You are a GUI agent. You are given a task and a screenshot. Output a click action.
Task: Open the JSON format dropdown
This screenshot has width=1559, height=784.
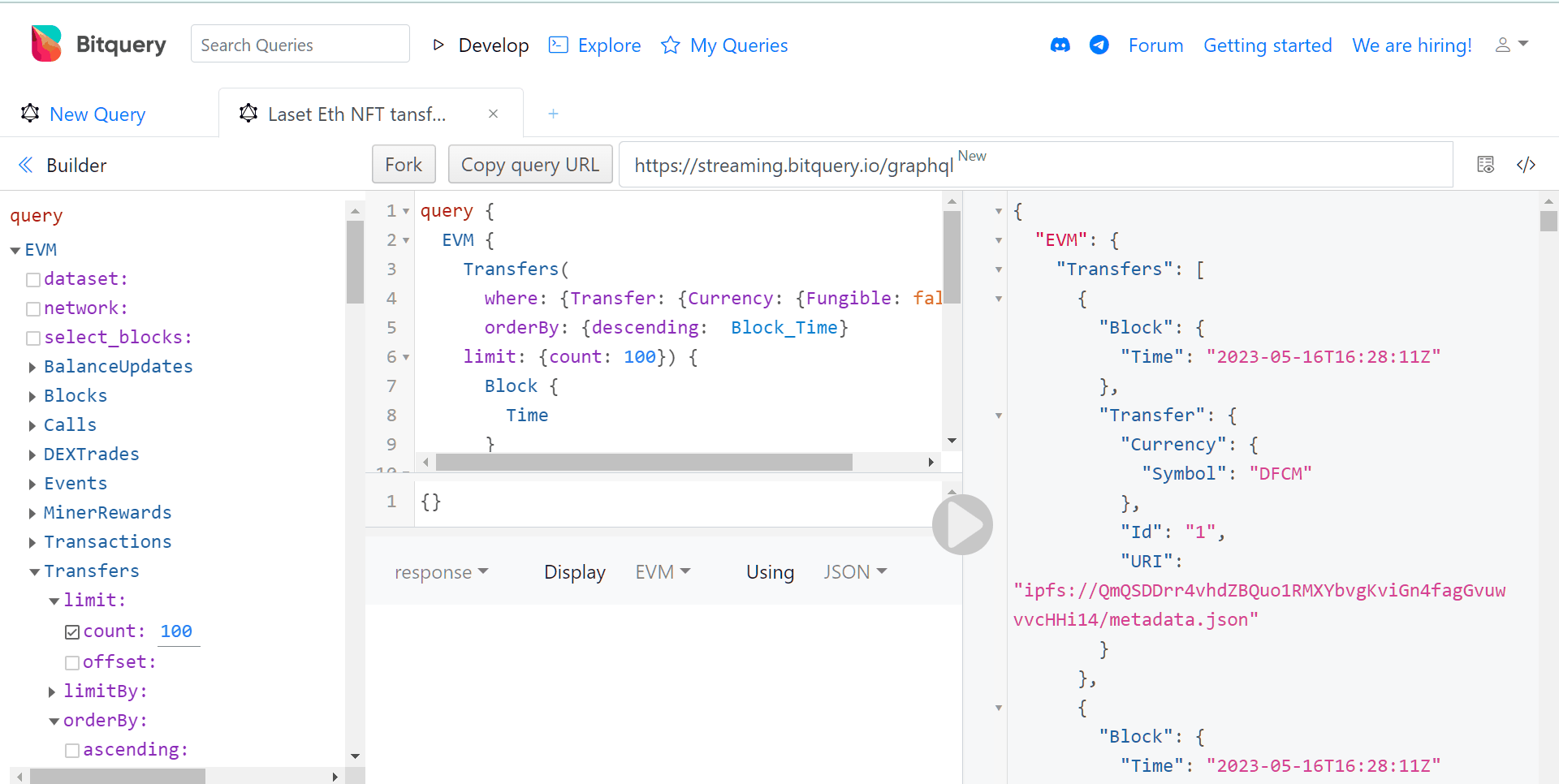(855, 572)
